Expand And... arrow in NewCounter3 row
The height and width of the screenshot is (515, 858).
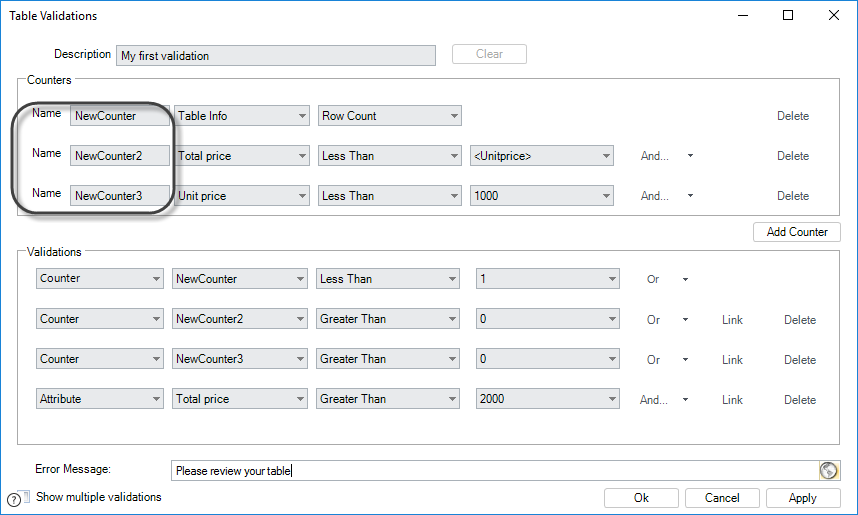coord(690,196)
